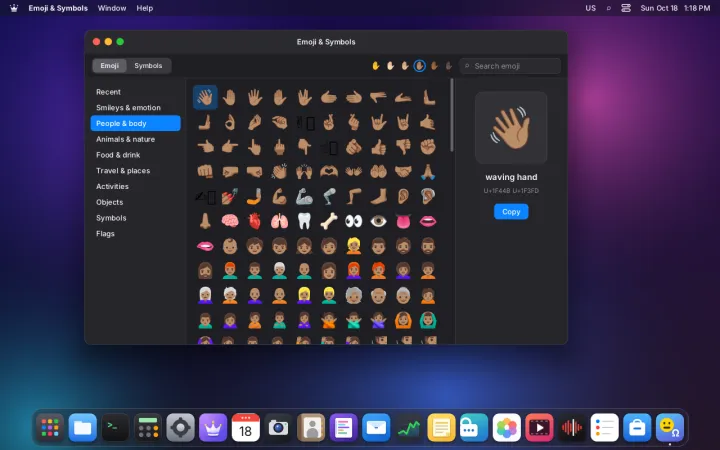Choose the single eye emoji
Screen dimensions: 720x450
coord(378,221)
